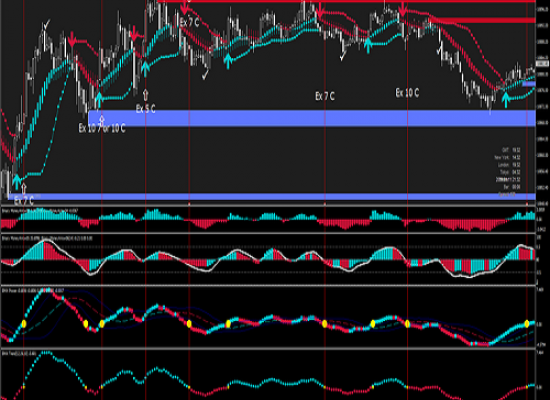Click the short red resistance bar at upper right

coord(482,20)
